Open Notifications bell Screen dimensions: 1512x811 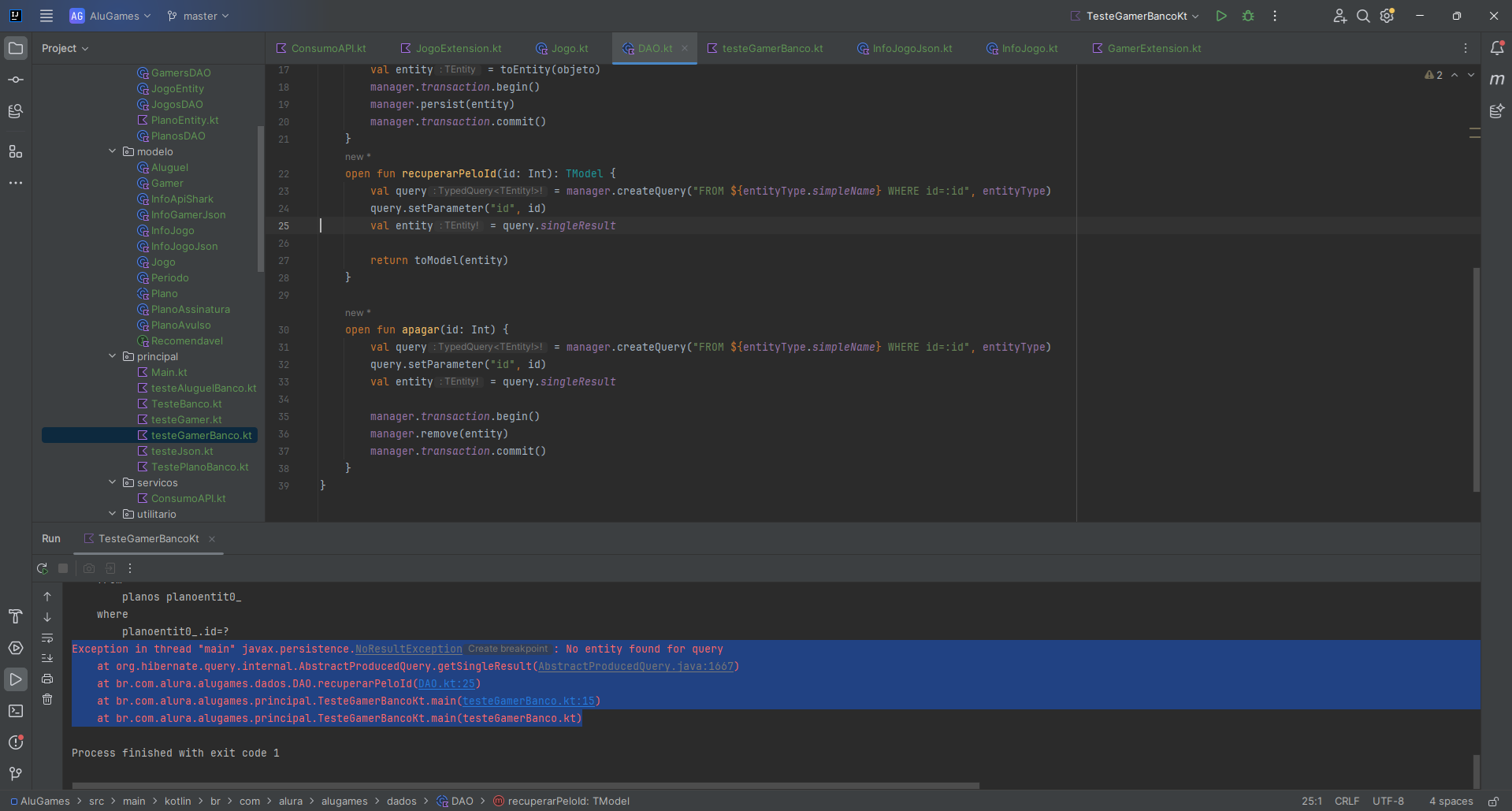tap(1497, 48)
